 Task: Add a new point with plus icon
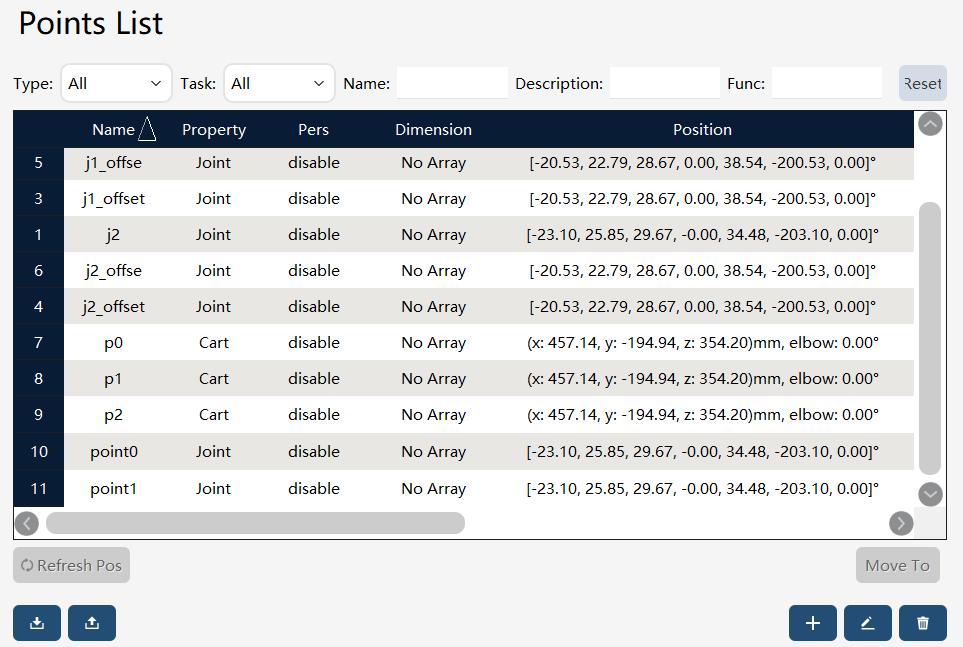coord(813,622)
